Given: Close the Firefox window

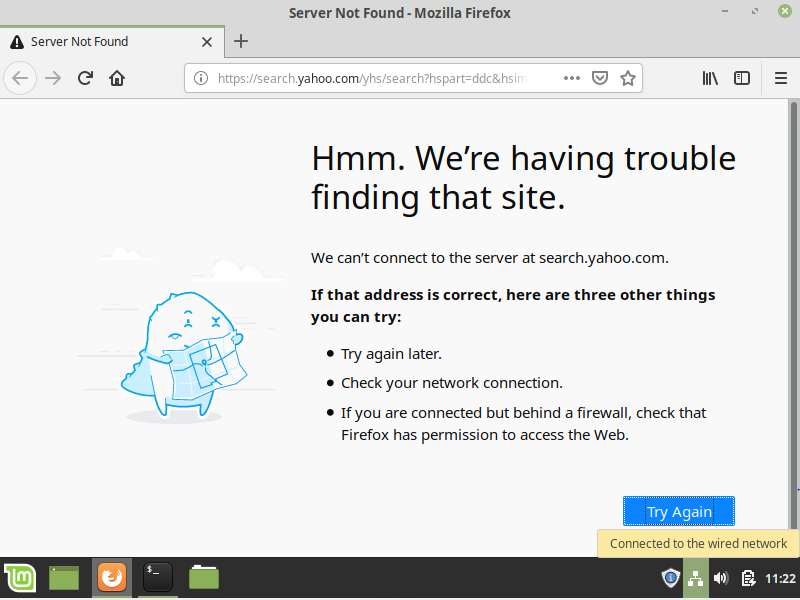Looking at the screenshot, I should tap(785, 11).
